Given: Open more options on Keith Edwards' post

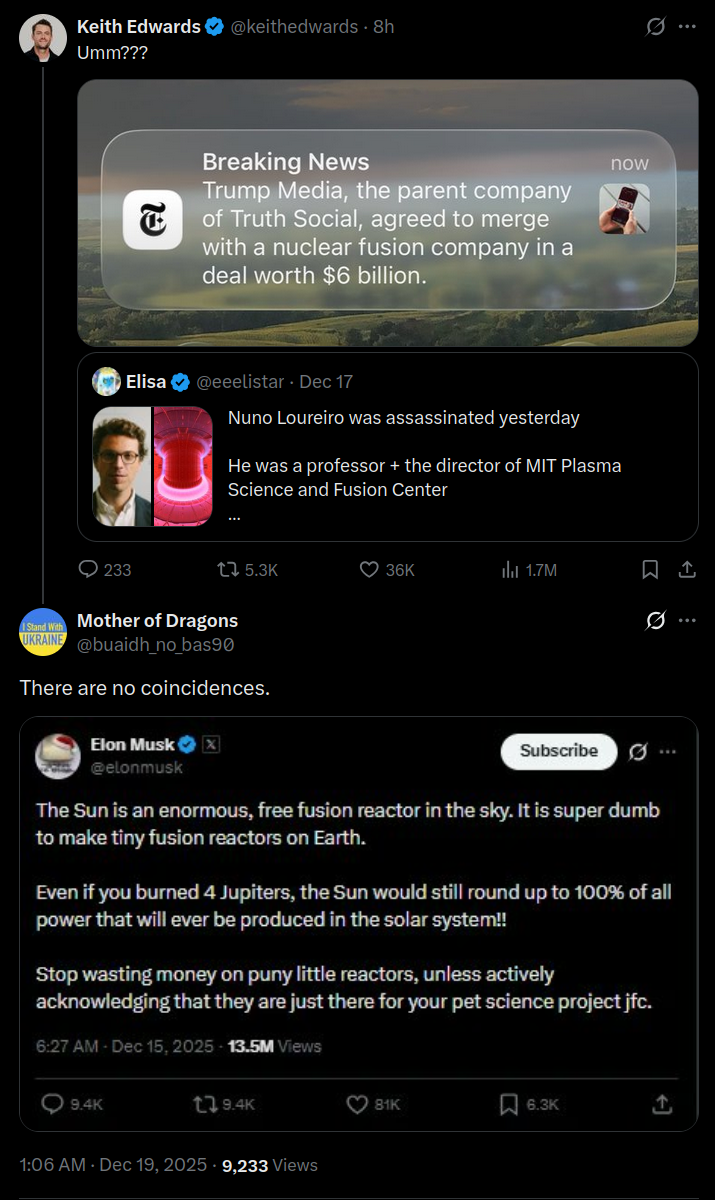Looking at the screenshot, I should pyautogui.click(x=687, y=27).
